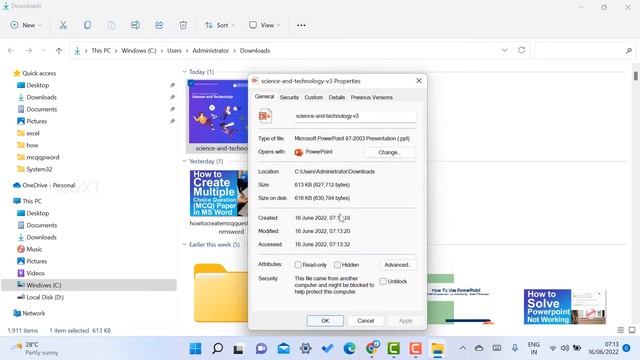Go back with the back arrow
This screenshot has height=360, width=640.
(x=11, y=51)
